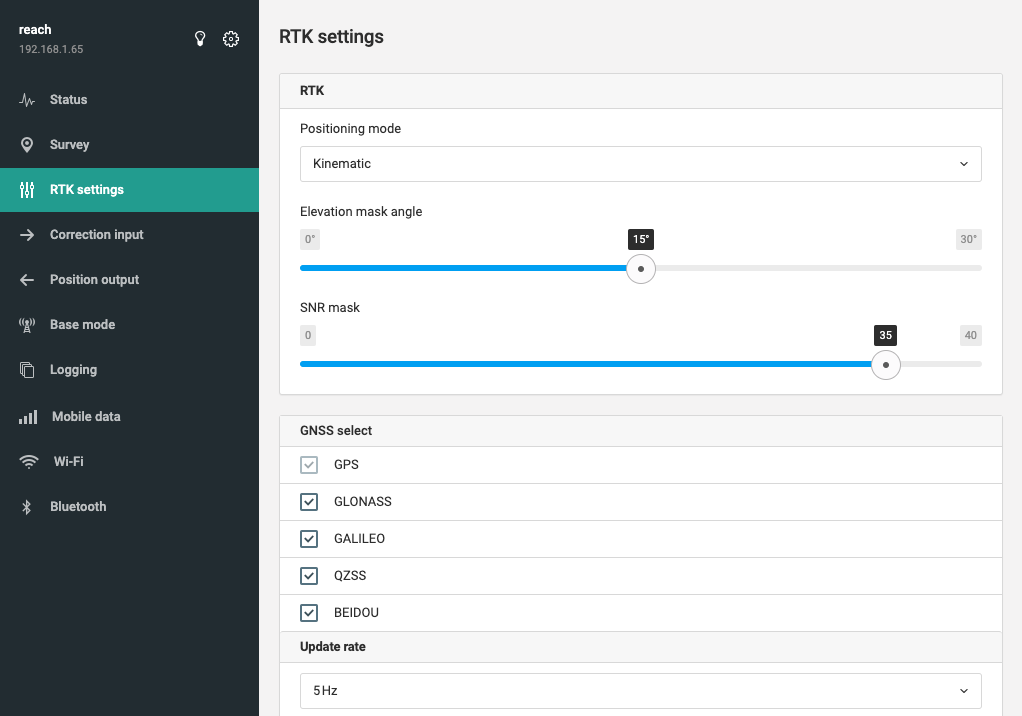Click the Mobile data signal bars icon
Image resolution: width=1022 pixels, height=716 pixels.
tap(28, 416)
